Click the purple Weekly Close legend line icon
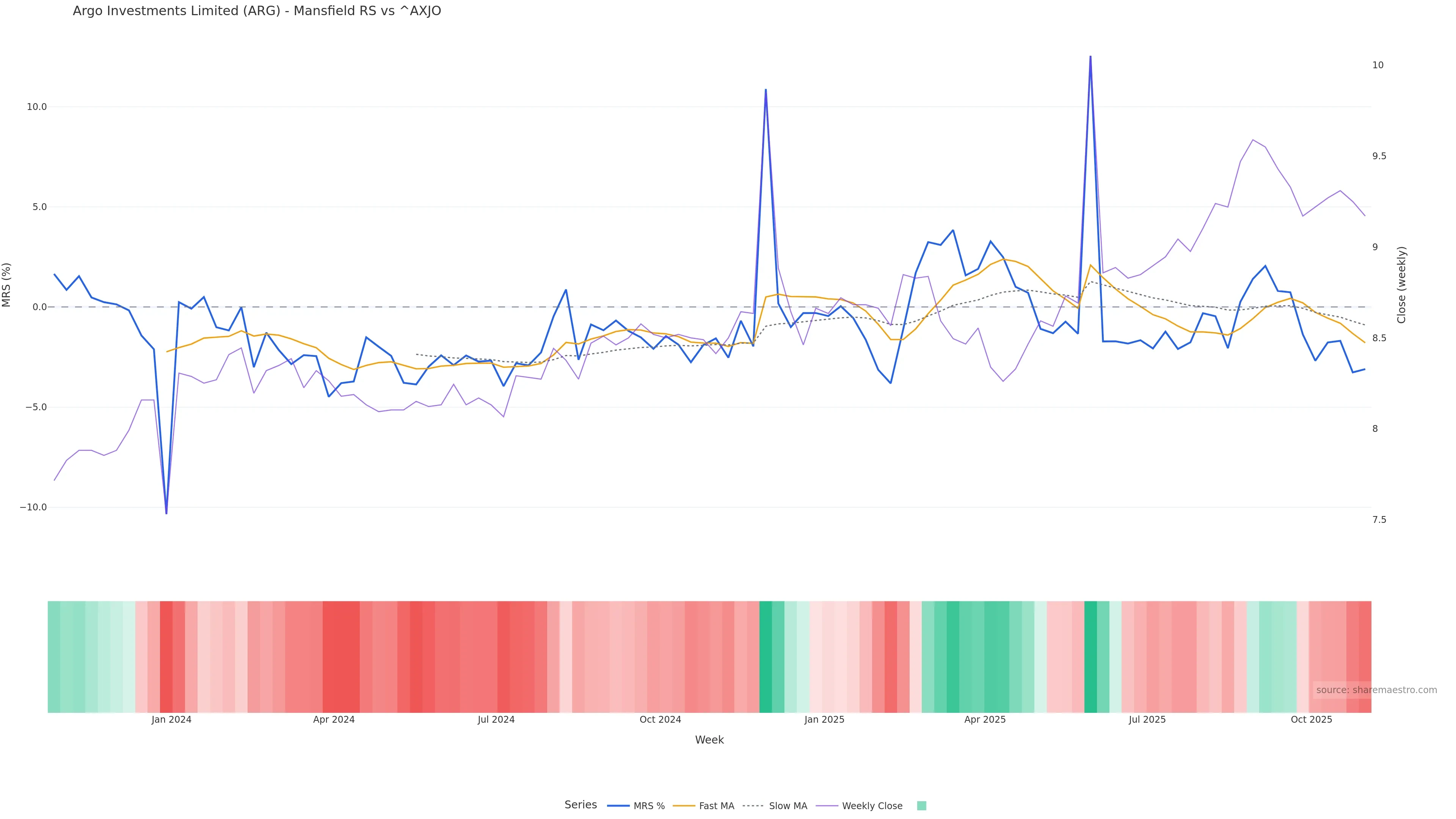The width and height of the screenshot is (1456, 819). (827, 806)
